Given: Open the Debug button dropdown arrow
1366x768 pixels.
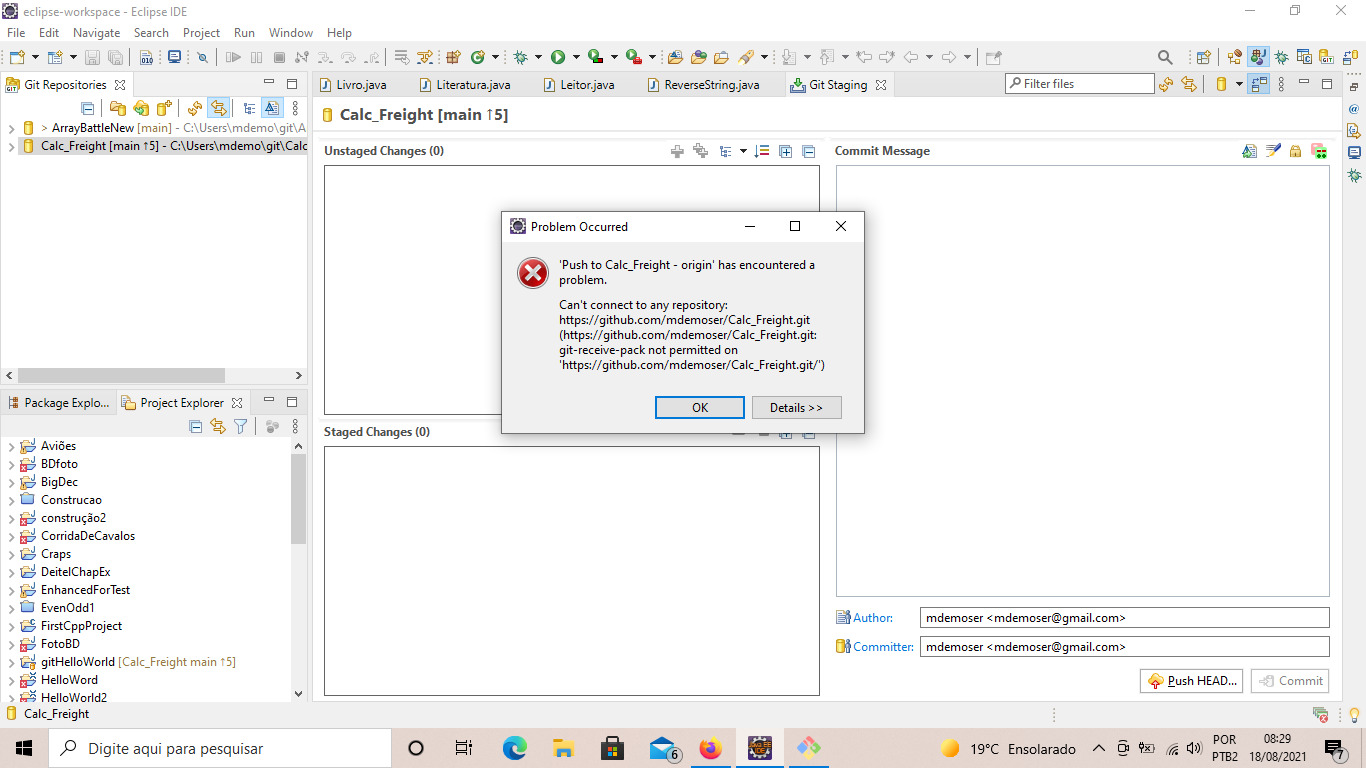Looking at the screenshot, I should pyautogui.click(x=537, y=58).
